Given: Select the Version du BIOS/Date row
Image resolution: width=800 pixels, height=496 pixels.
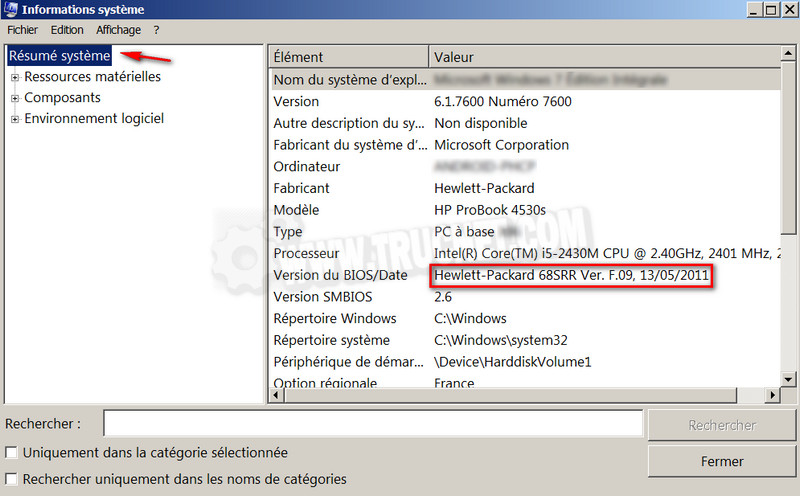Looking at the screenshot, I should click(340, 275).
